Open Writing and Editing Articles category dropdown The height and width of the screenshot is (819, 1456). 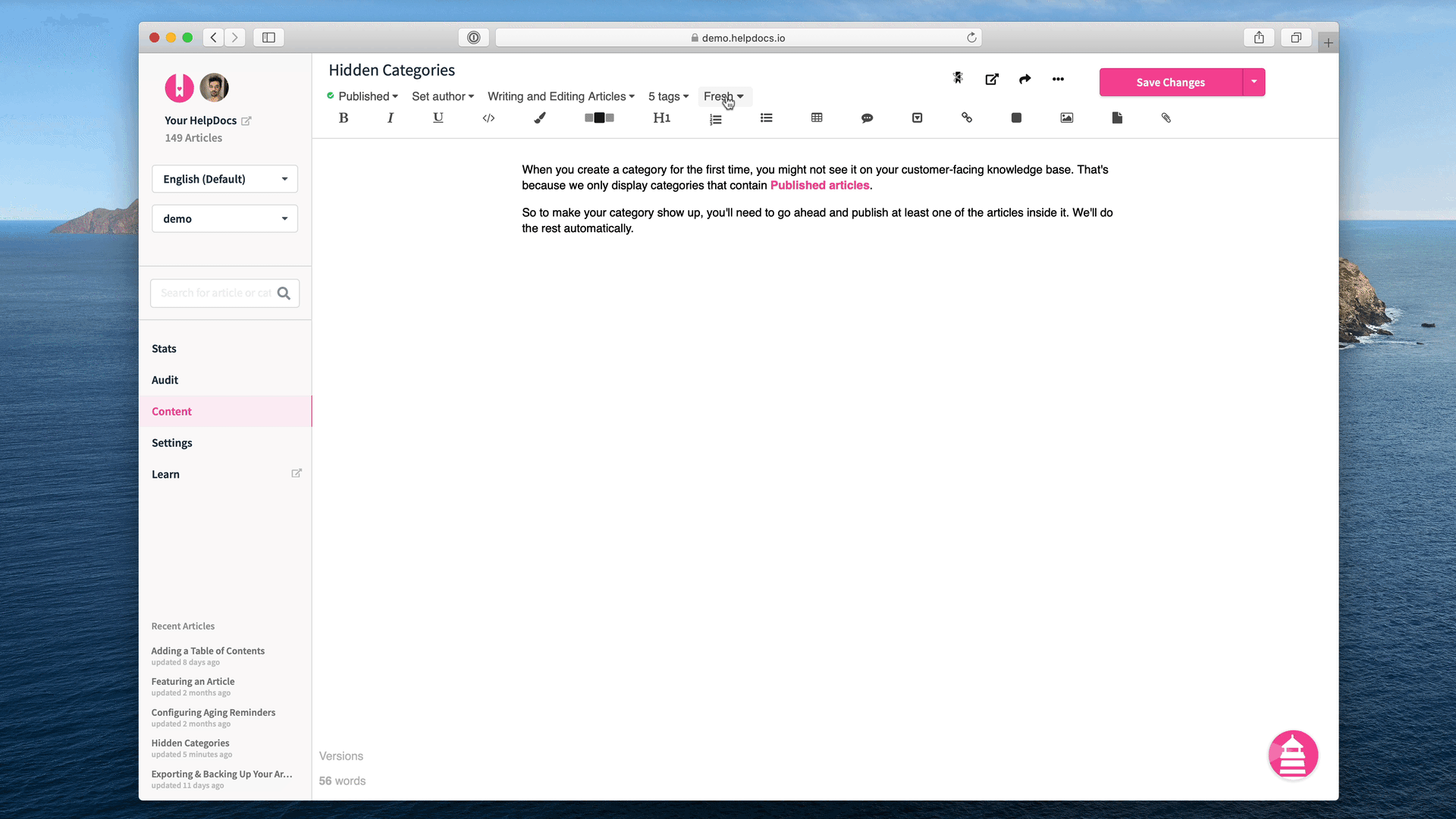561,96
